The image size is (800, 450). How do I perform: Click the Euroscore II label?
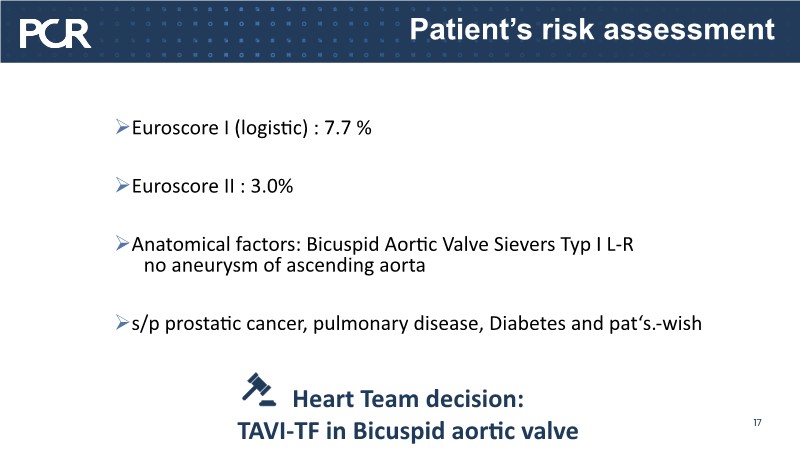click(180, 187)
